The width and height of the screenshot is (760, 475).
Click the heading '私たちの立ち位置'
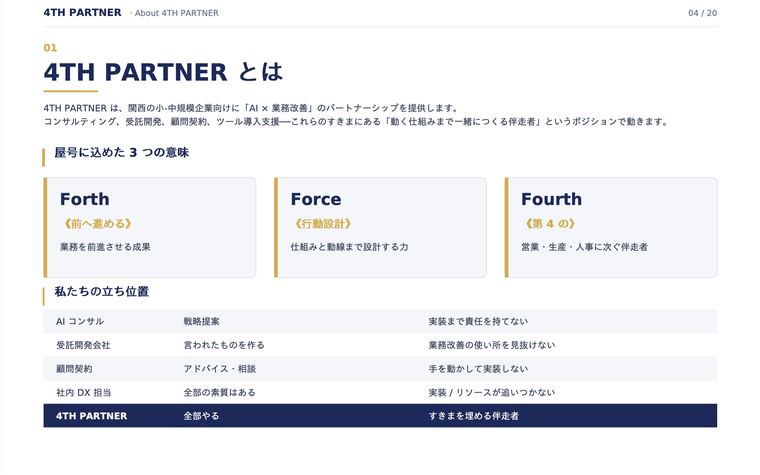coord(101,291)
